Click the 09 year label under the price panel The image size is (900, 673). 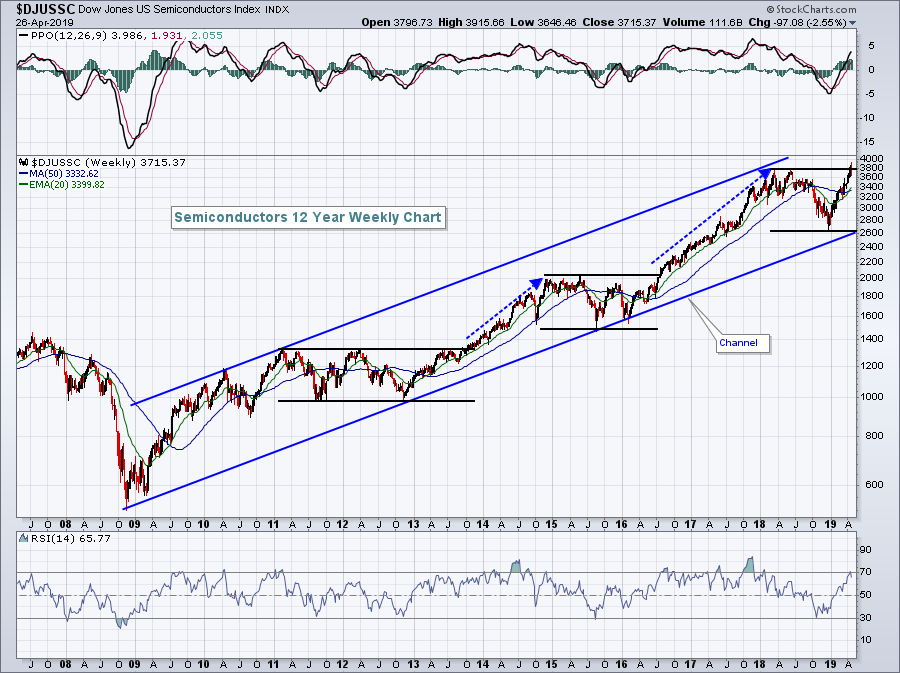tap(134, 524)
